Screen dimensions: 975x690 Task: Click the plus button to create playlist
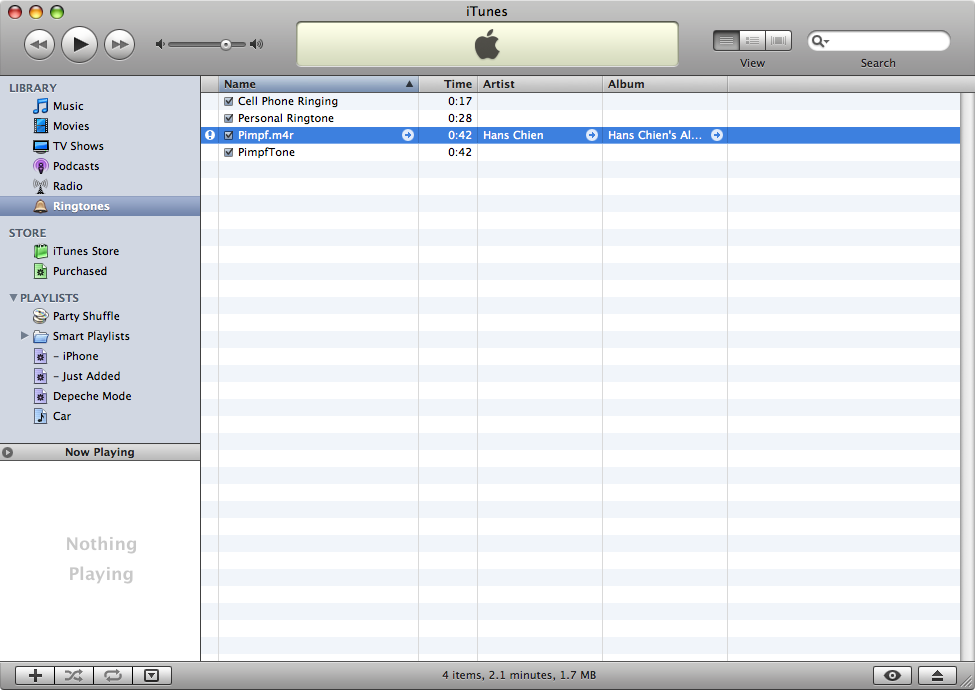pyautogui.click(x=35, y=675)
